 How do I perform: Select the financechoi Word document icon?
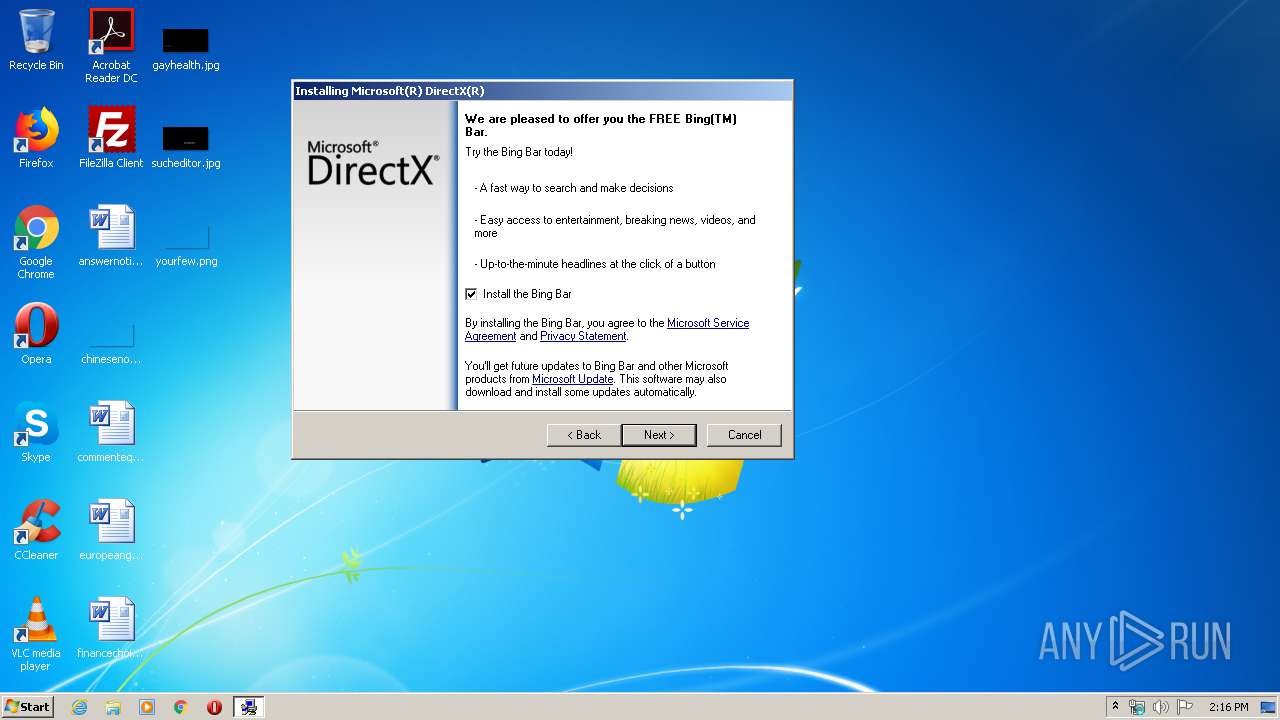(x=111, y=628)
